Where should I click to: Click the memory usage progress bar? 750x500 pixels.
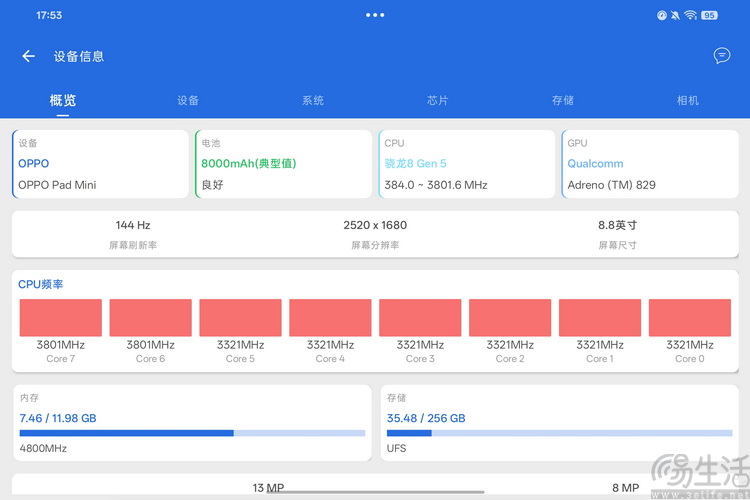[192, 433]
